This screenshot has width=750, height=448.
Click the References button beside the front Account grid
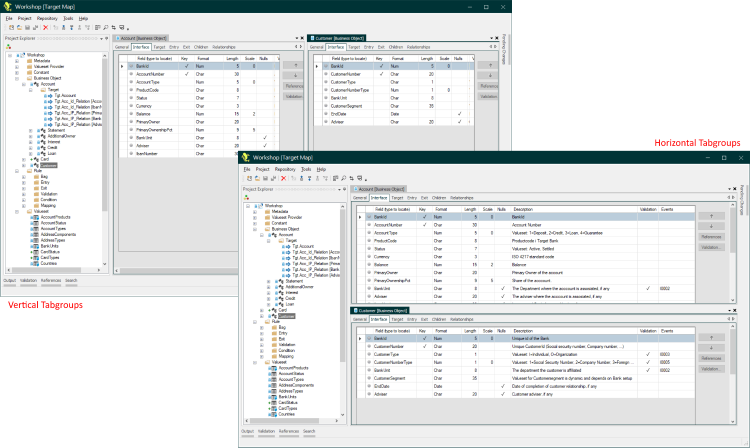click(711, 236)
